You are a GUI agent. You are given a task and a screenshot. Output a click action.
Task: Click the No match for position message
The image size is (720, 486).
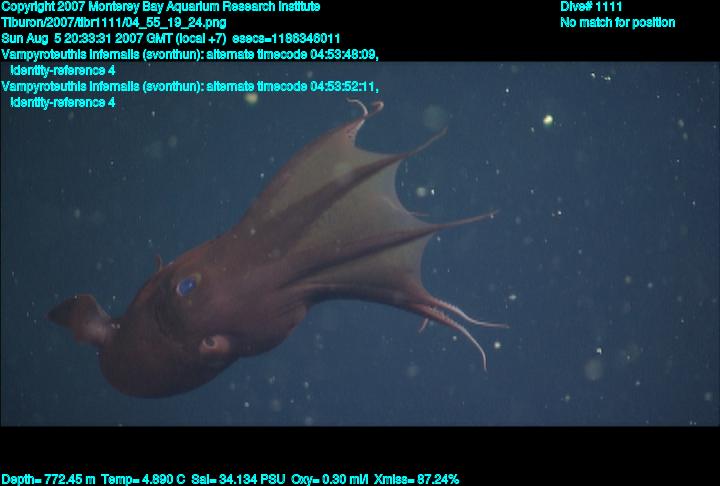(617, 23)
